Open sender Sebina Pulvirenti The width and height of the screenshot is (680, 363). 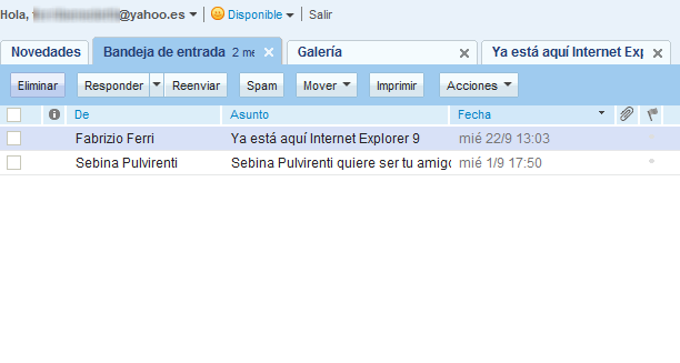pos(126,163)
